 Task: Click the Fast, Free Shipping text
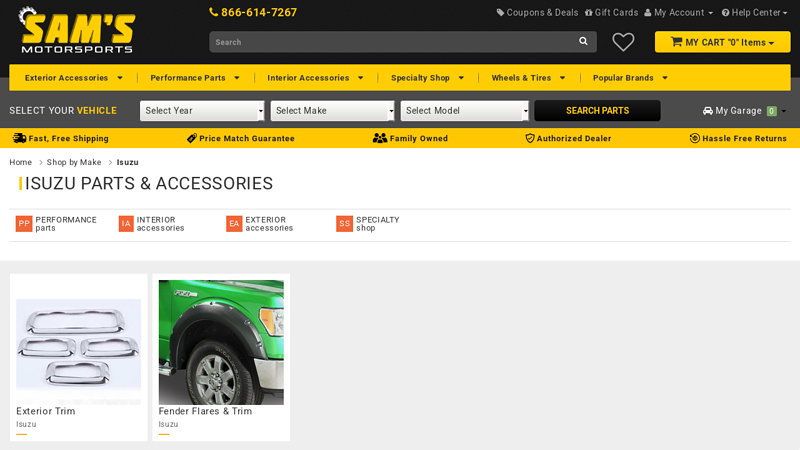click(x=68, y=138)
